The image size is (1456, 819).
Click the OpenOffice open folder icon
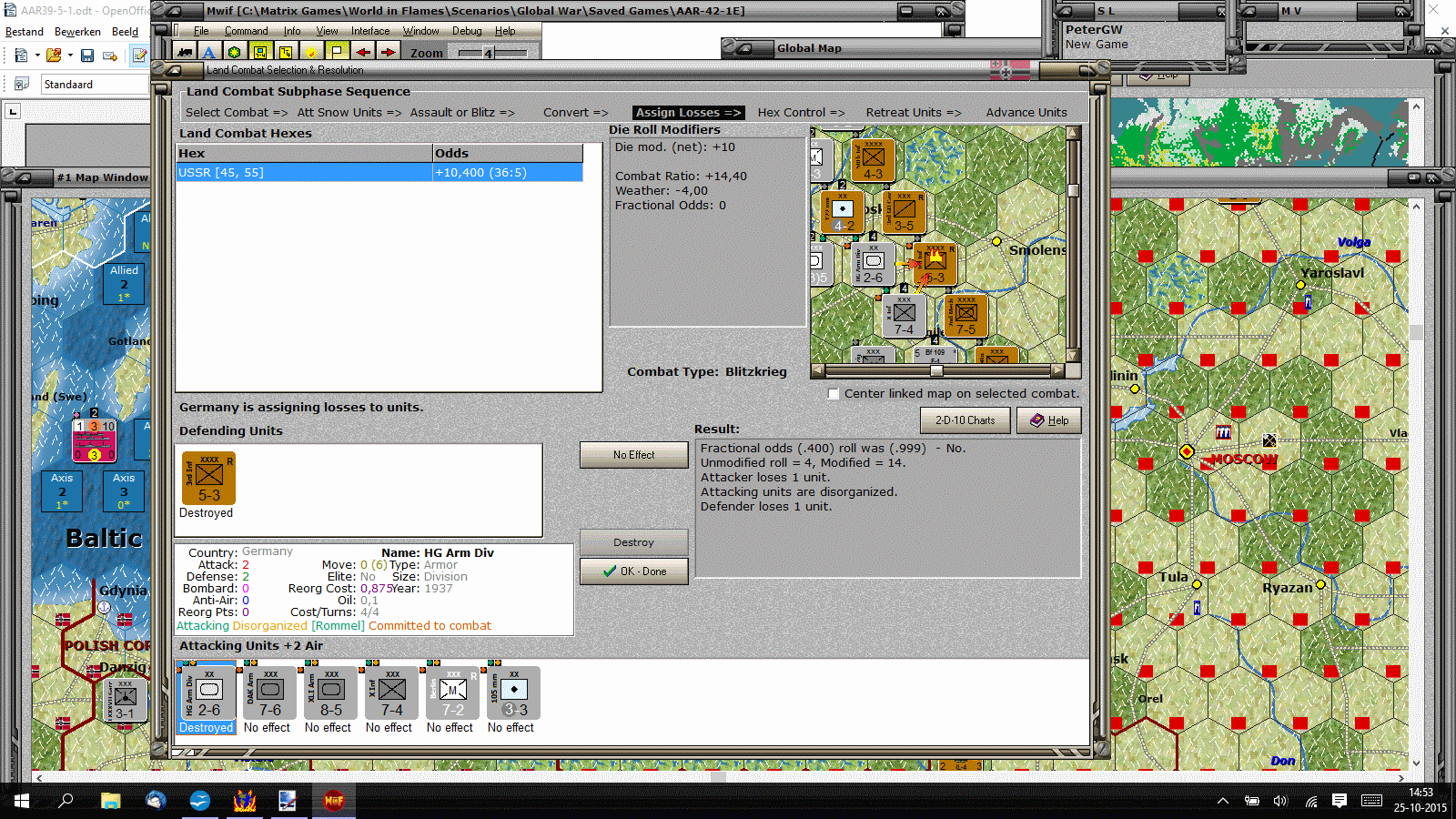54,56
